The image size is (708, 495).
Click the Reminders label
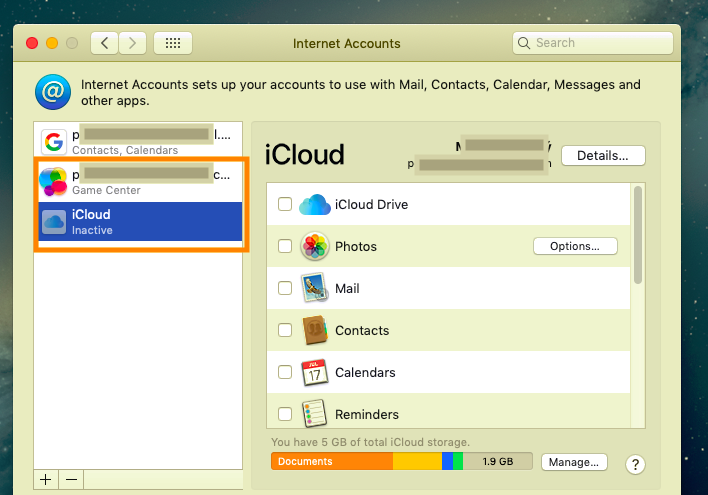pos(367,415)
